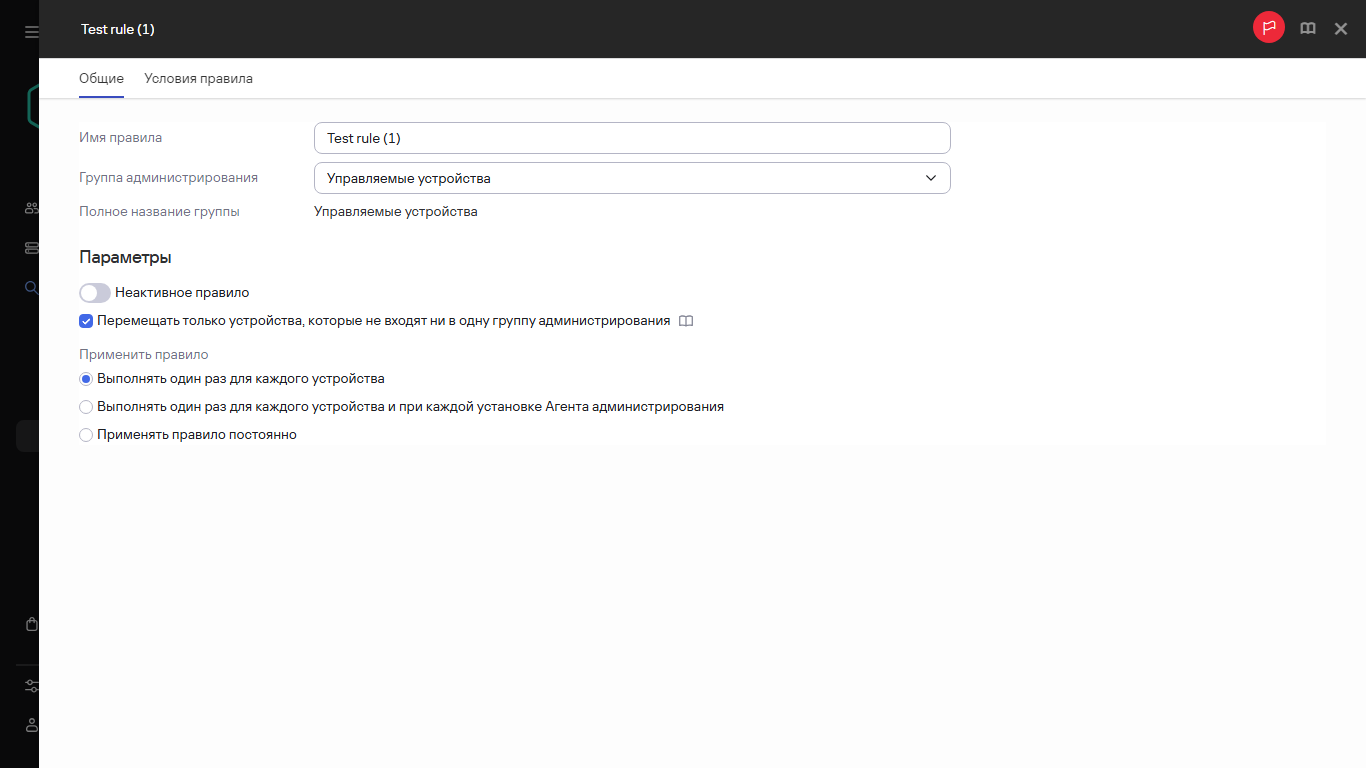The height and width of the screenshot is (768, 1366).
Task: Open help book icon beside move-devices checkbox
Action: click(x=685, y=322)
